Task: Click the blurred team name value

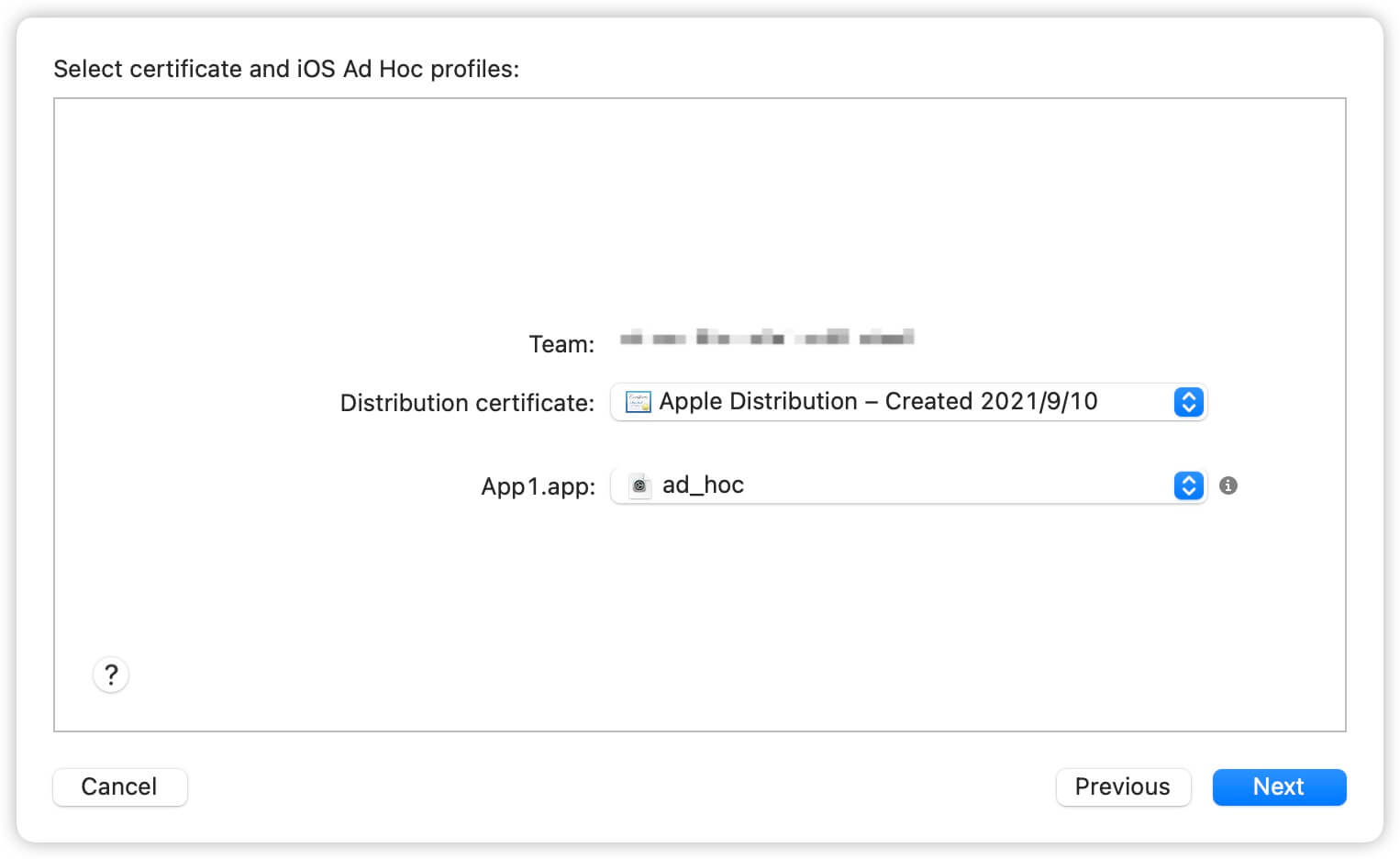Action: tap(767, 338)
